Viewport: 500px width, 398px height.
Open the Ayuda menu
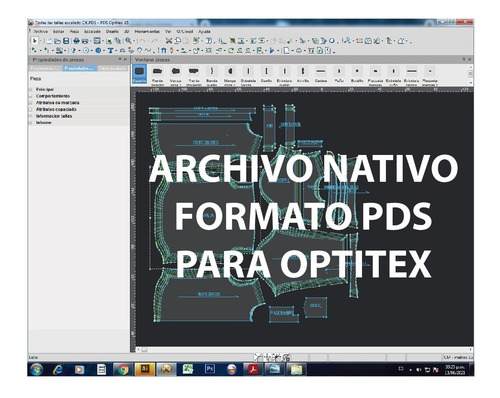point(204,31)
